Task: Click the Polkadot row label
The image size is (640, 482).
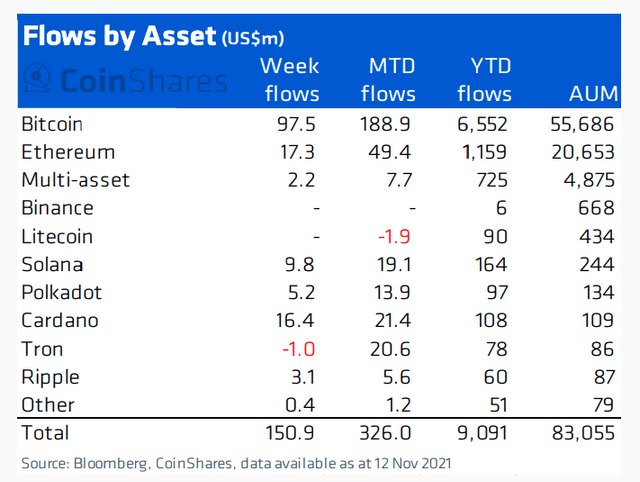Action: click(61, 293)
